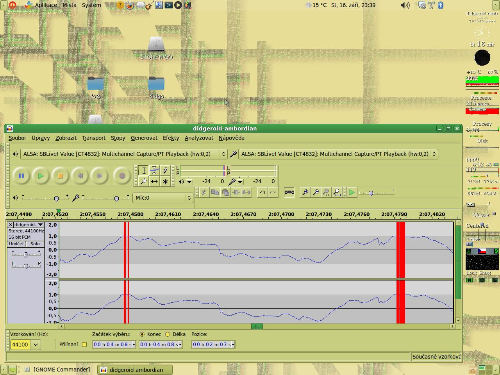This screenshot has width=500, height=375.
Task: Click the green Play-at-speed button
Action: 352,192
